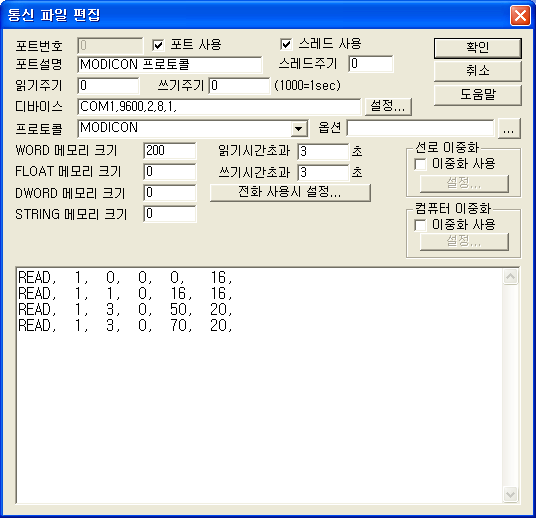536x518 pixels.
Task: Click the 확인 button
Action: point(478,48)
